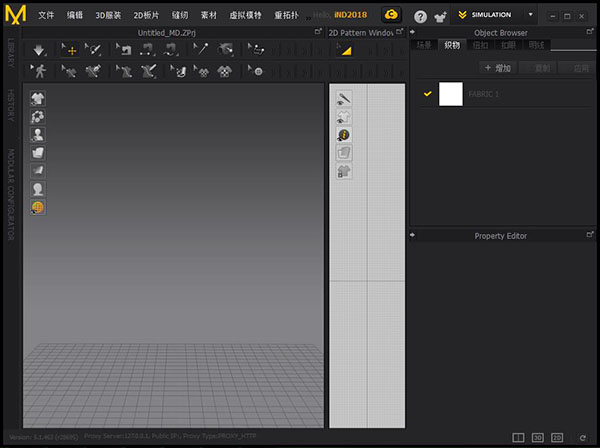Toggle the second 3D viewport display icon

click(x=38, y=116)
